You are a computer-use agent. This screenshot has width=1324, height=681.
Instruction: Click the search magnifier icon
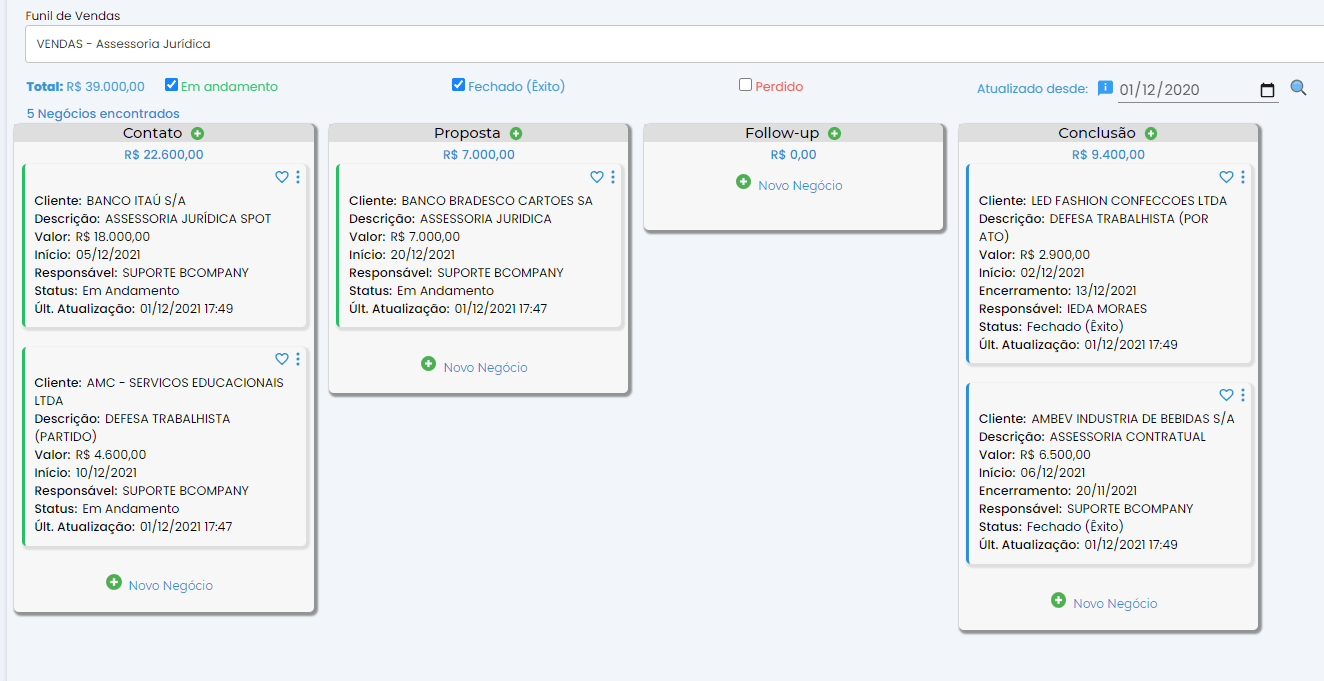coord(1298,88)
